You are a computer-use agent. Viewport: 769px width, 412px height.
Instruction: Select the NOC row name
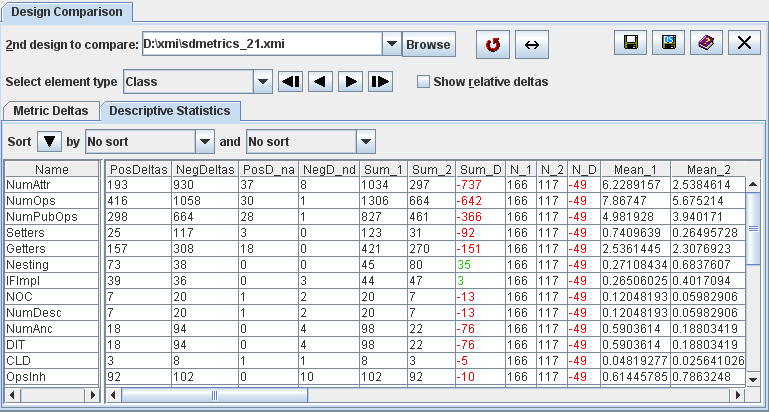[52, 297]
